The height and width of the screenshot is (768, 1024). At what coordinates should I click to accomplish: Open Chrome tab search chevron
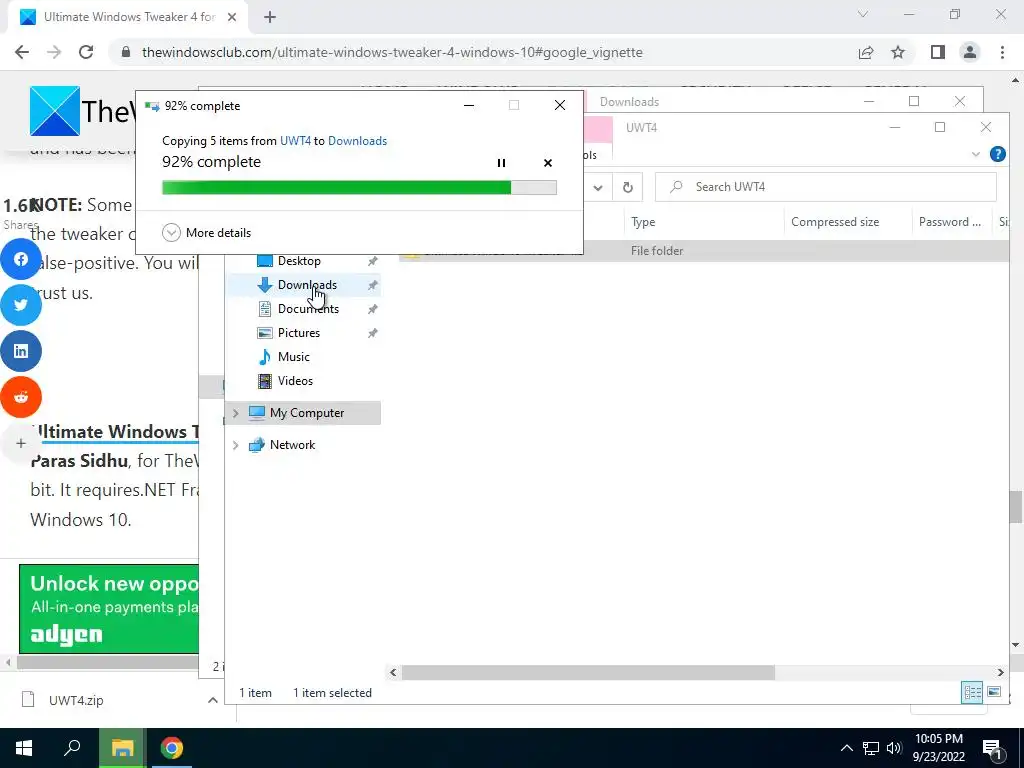[863, 14]
